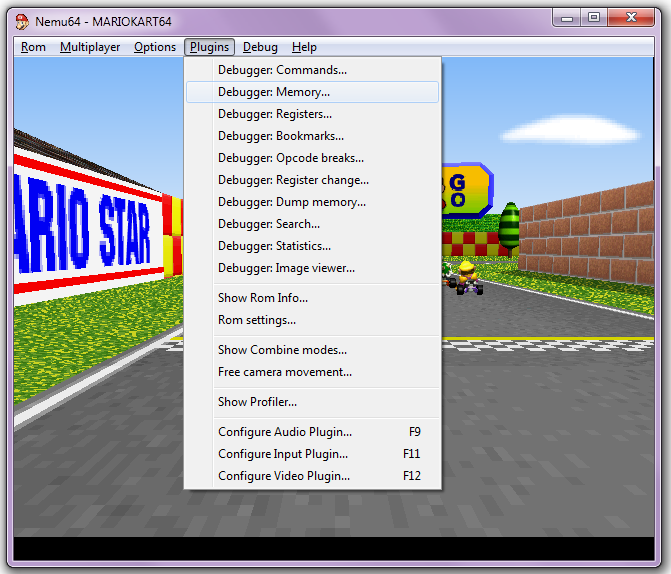Choose Configure Input Plugin...
The height and width of the screenshot is (574, 671).
[x=312, y=454]
